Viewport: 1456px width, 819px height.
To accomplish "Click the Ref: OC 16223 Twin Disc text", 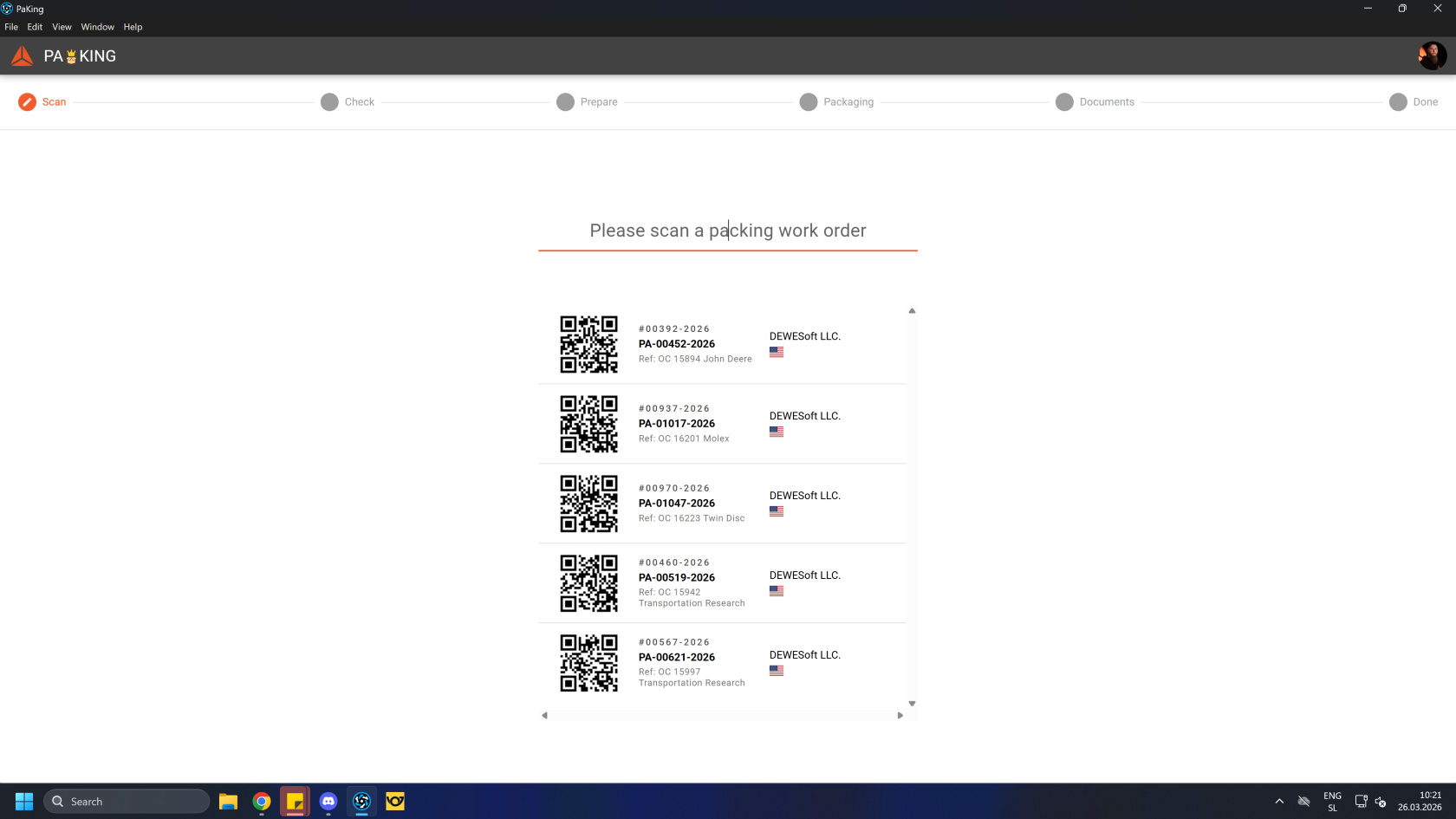I will tap(692, 518).
